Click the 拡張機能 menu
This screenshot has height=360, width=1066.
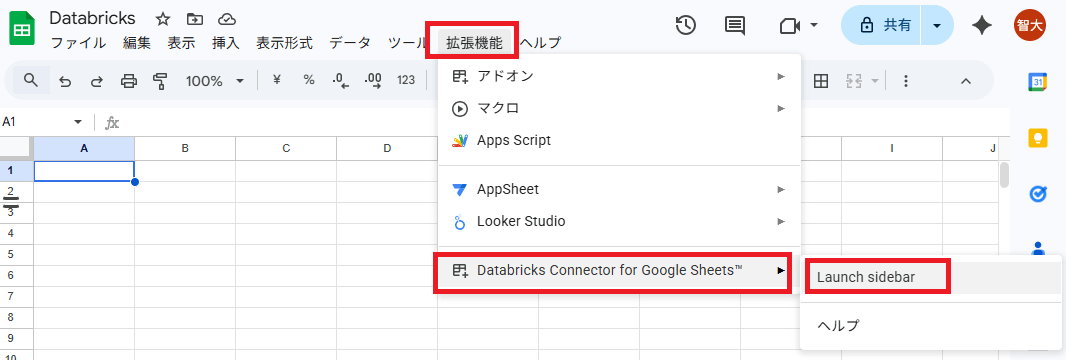474,43
